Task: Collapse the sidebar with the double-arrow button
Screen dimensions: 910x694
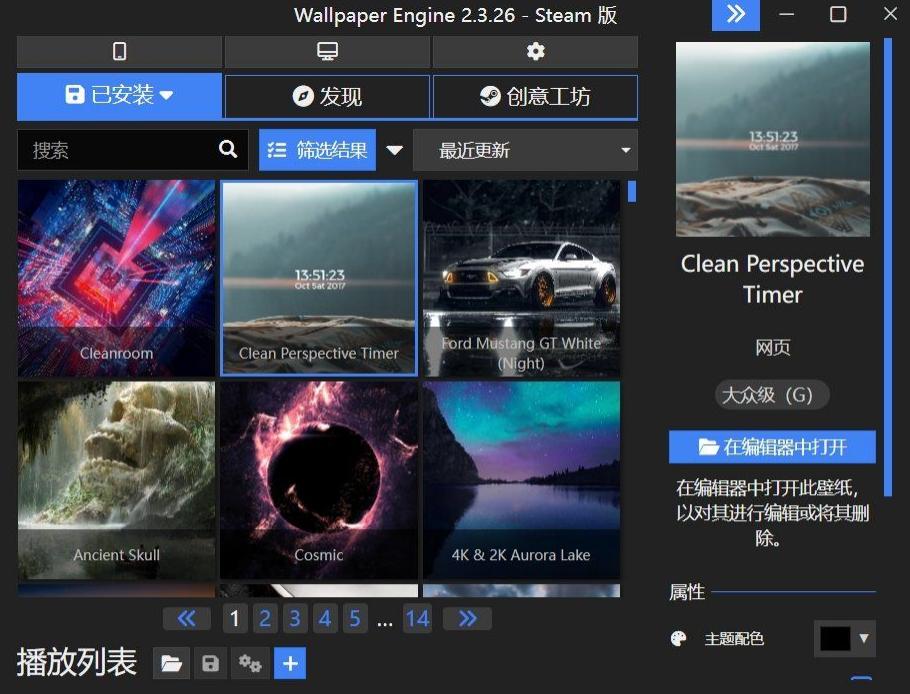Action: point(735,15)
